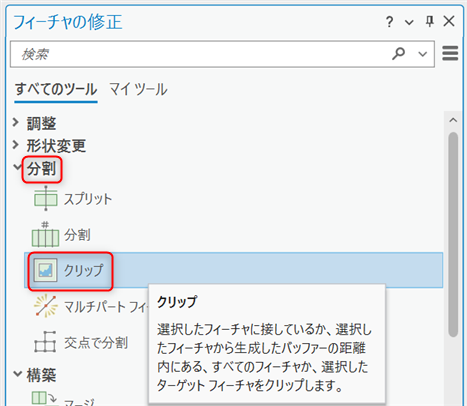Image resolution: width=467 pixels, height=406 pixels.
Task: Open the hamburger menu icon
Action: (450, 53)
